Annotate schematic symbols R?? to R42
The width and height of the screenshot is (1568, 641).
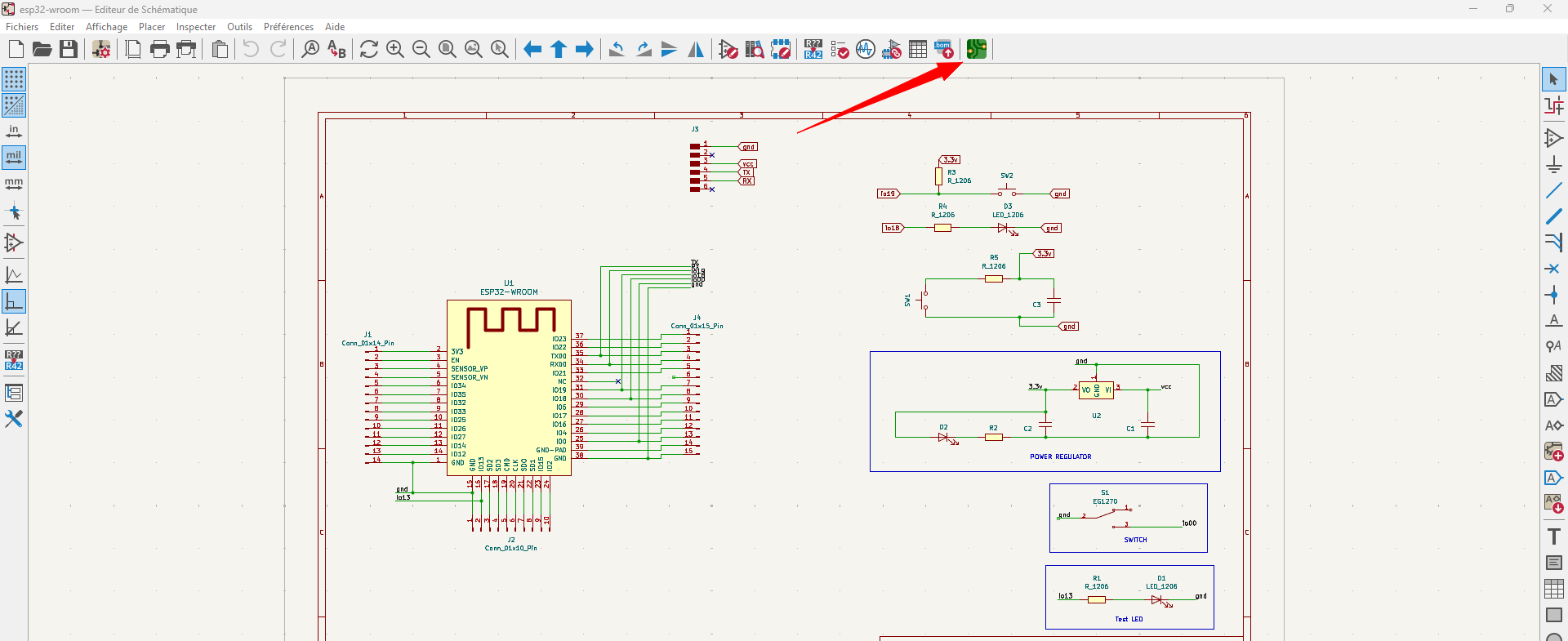[813, 50]
